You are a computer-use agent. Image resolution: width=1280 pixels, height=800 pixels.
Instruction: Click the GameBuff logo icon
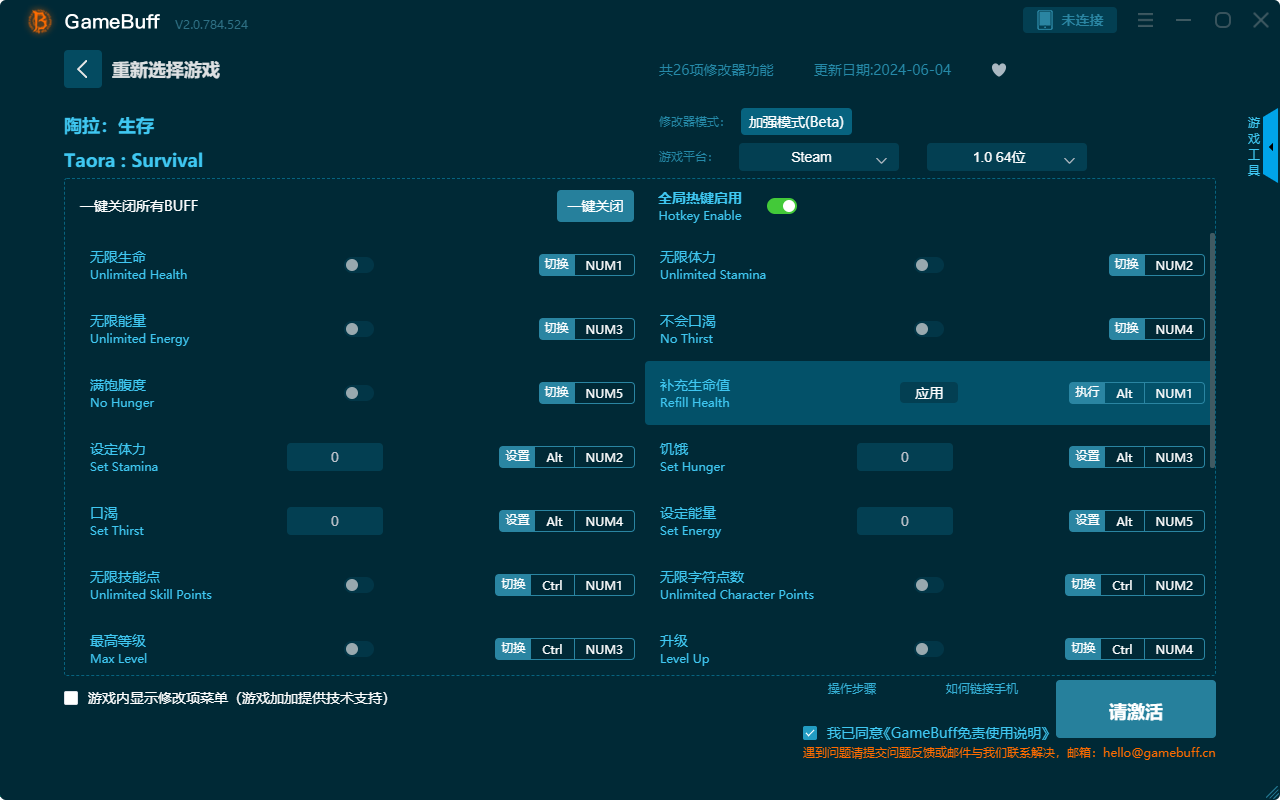pos(40,21)
